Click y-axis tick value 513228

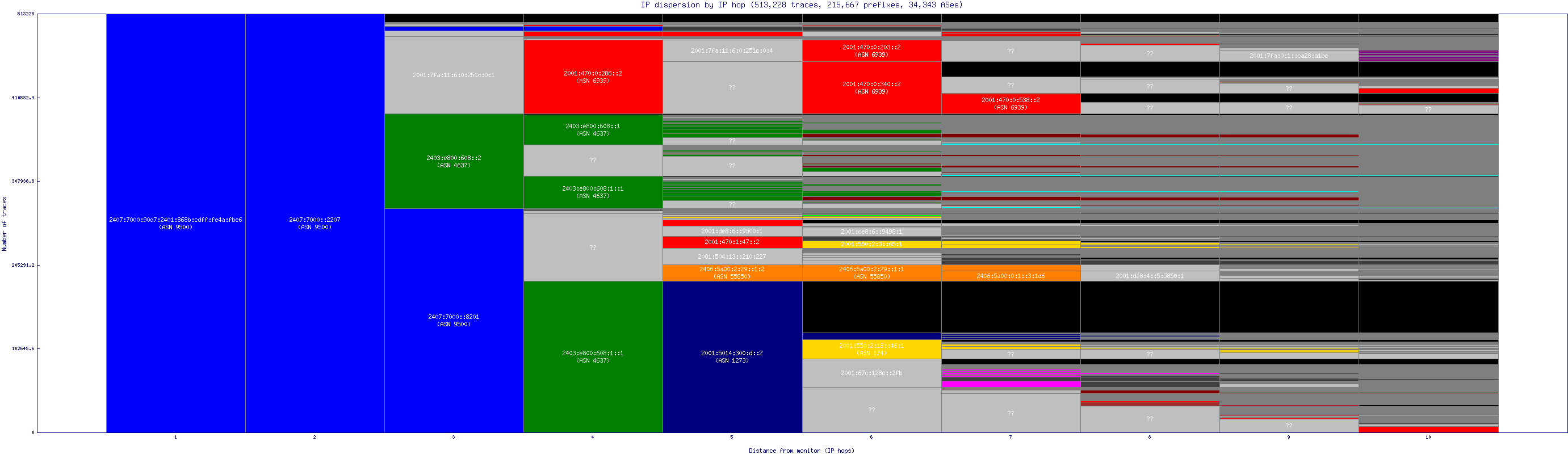pos(26,14)
